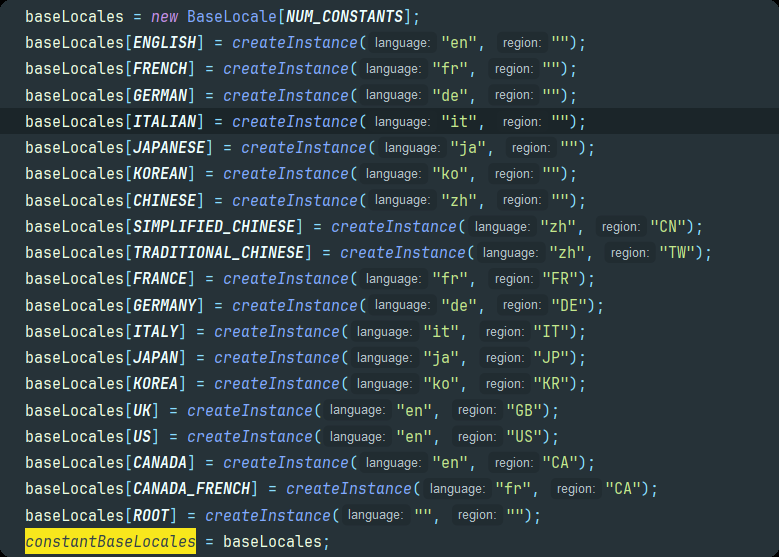Viewport: 779px width, 557px height.
Task: Click the "US" region string
Action: point(524,436)
